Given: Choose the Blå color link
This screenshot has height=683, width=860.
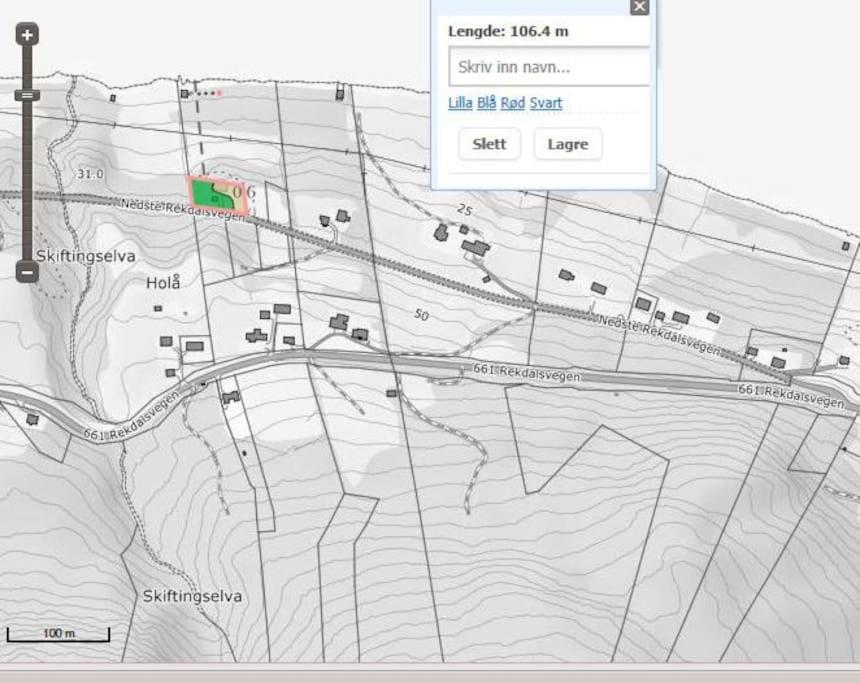Looking at the screenshot, I should point(486,103).
